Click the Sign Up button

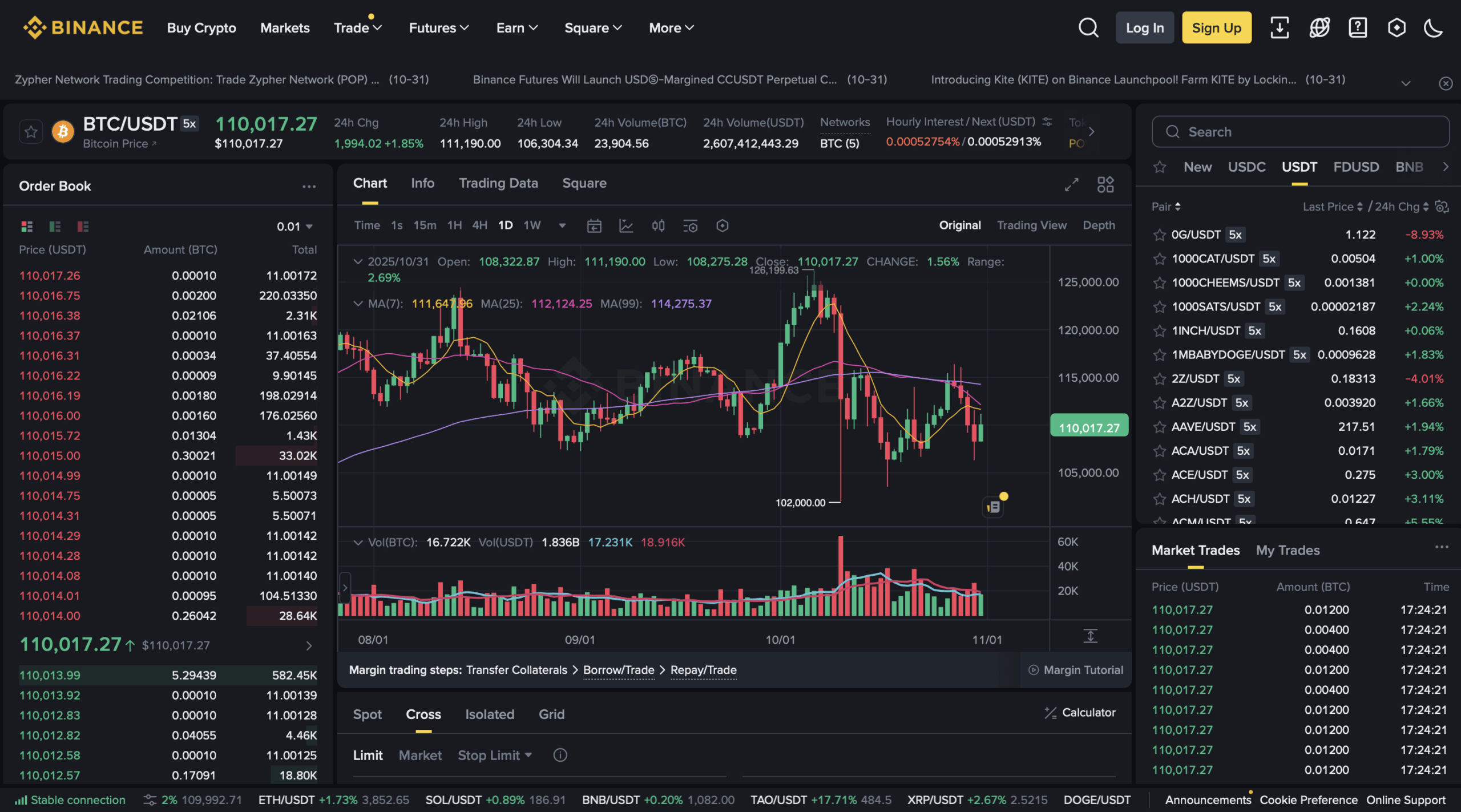tap(1216, 27)
